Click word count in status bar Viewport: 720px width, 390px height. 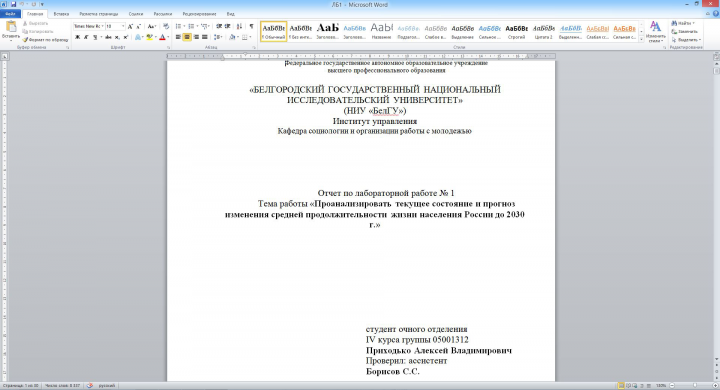[62, 386]
